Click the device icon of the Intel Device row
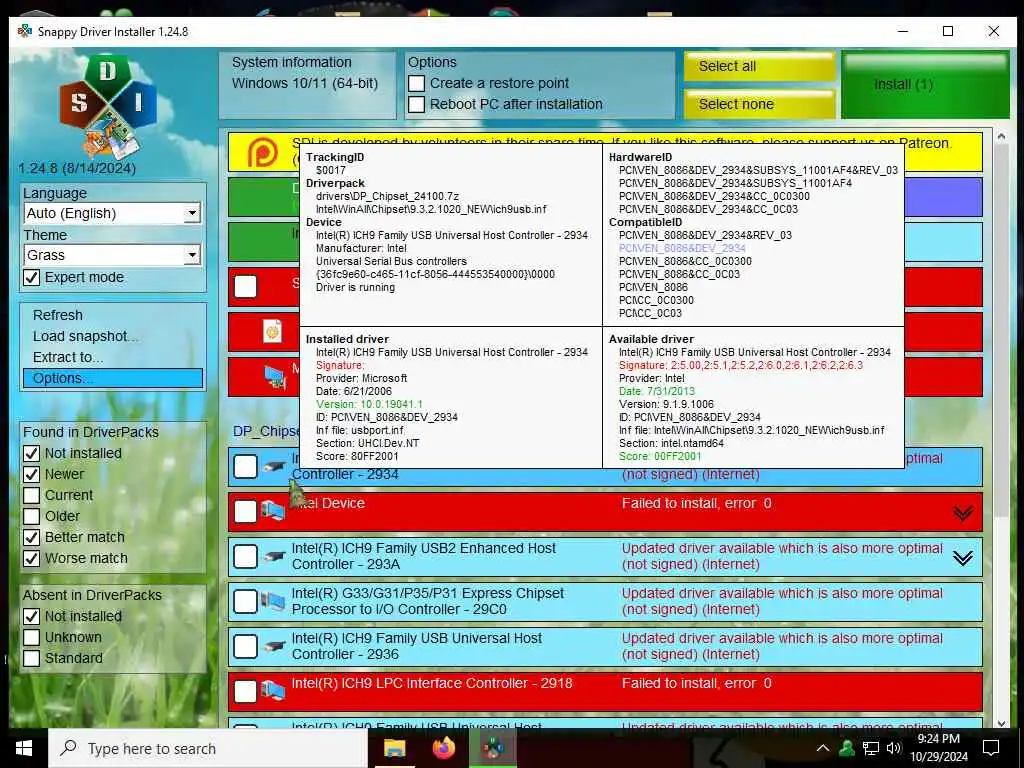Image resolution: width=1024 pixels, height=768 pixels. coord(273,511)
